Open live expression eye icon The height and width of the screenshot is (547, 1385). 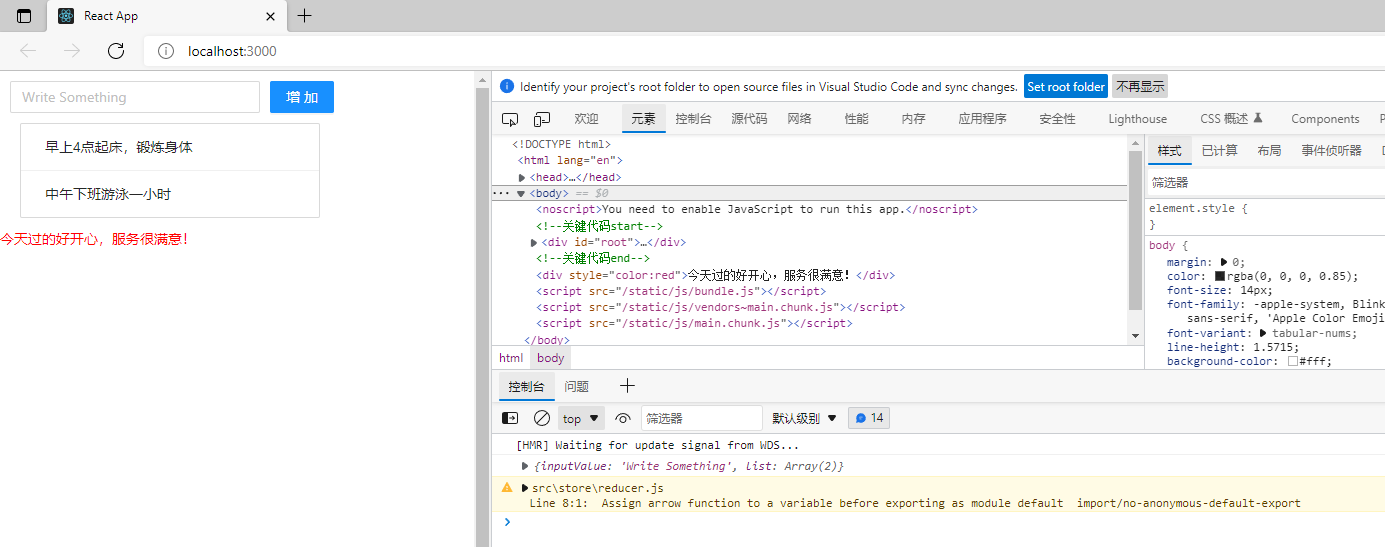click(623, 418)
